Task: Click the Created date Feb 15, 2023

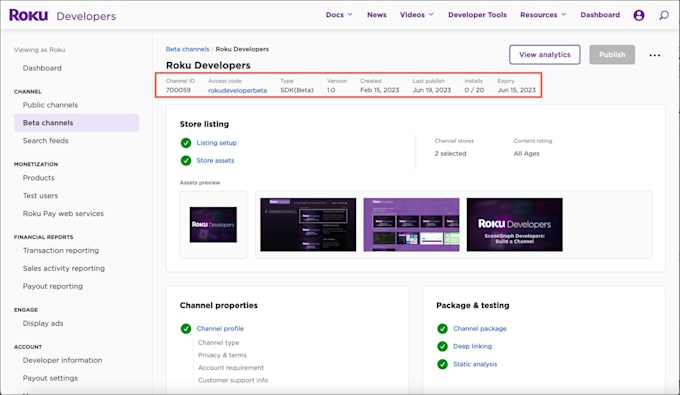Action: click(379, 90)
